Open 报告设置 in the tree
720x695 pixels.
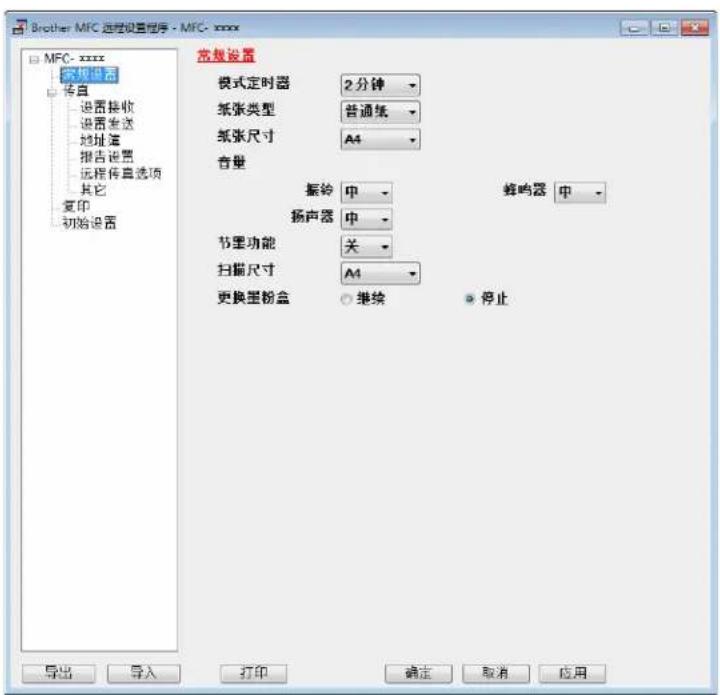pyautogui.click(x=107, y=157)
